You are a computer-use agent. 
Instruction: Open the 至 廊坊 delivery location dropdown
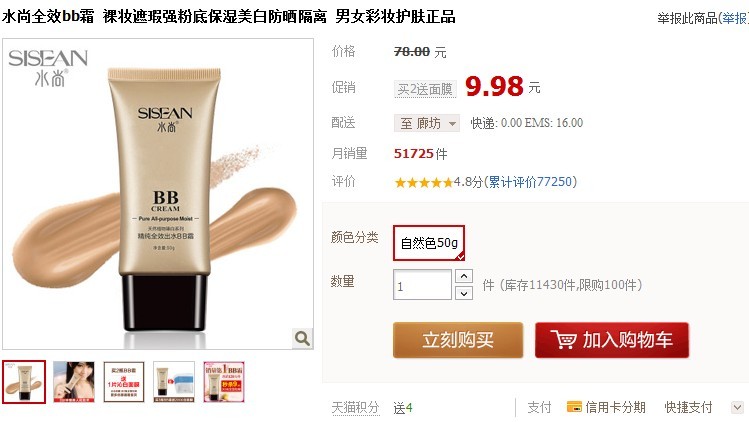coord(427,123)
